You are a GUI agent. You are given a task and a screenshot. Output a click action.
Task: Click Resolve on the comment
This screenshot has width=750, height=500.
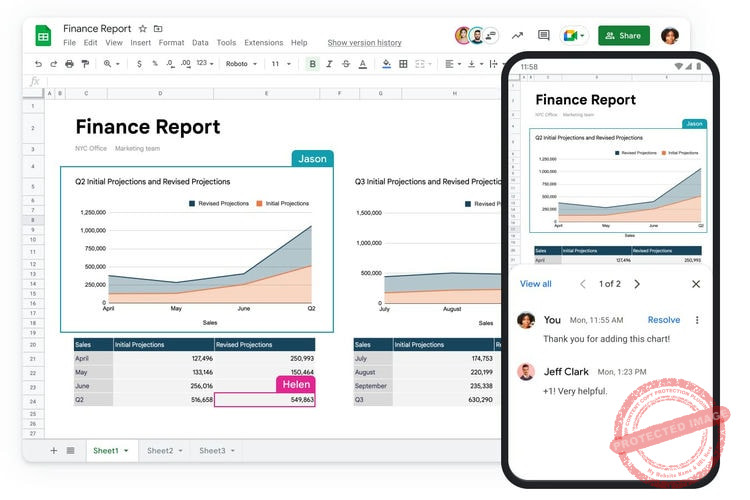tap(664, 320)
